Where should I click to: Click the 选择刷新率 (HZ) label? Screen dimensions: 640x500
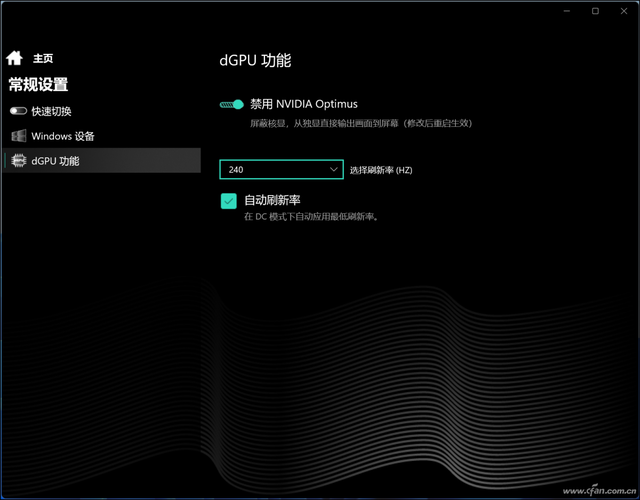[381, 170]
